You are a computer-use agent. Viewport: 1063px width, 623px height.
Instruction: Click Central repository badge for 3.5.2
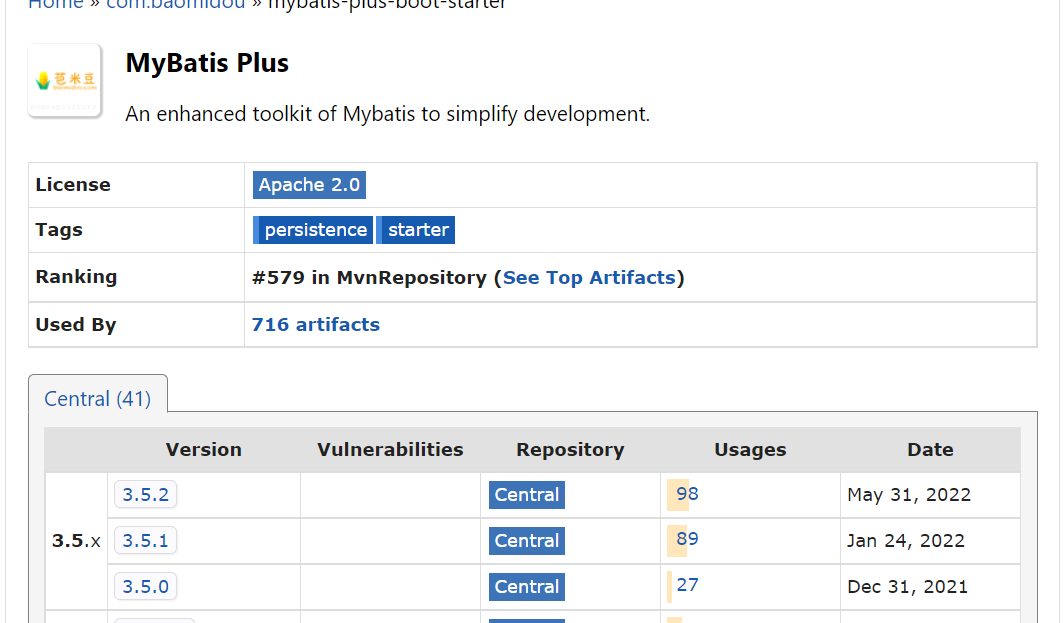coord(527,495)
